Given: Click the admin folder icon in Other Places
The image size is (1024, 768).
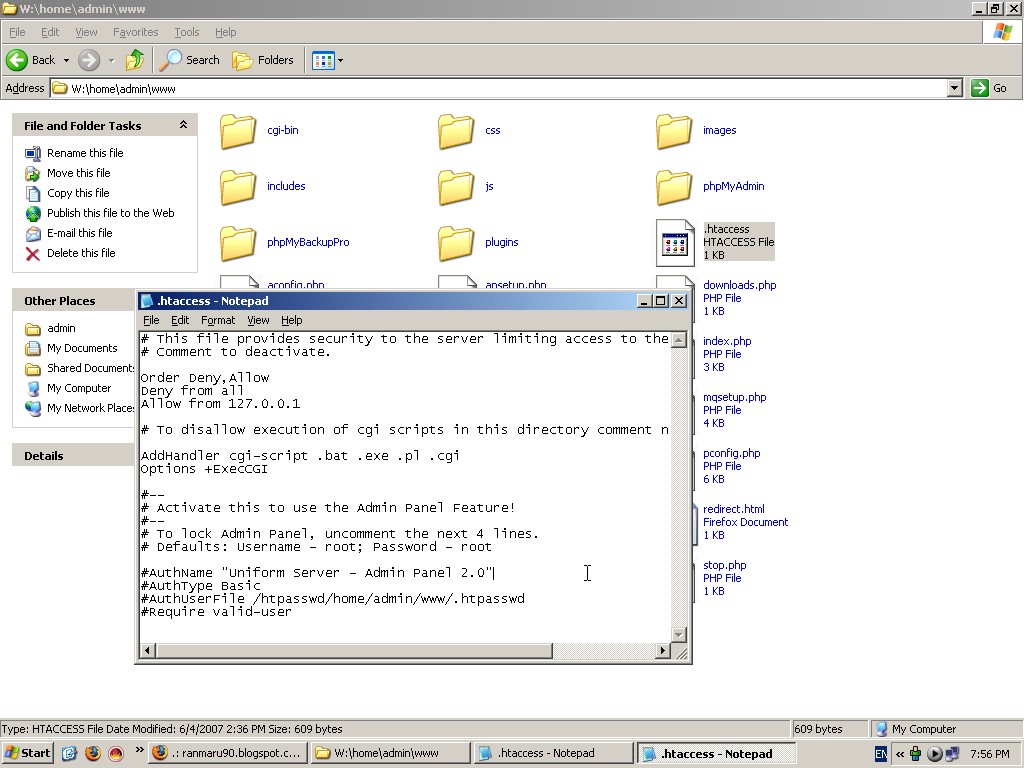Looking at the screenshot, I should coord(33,328).
